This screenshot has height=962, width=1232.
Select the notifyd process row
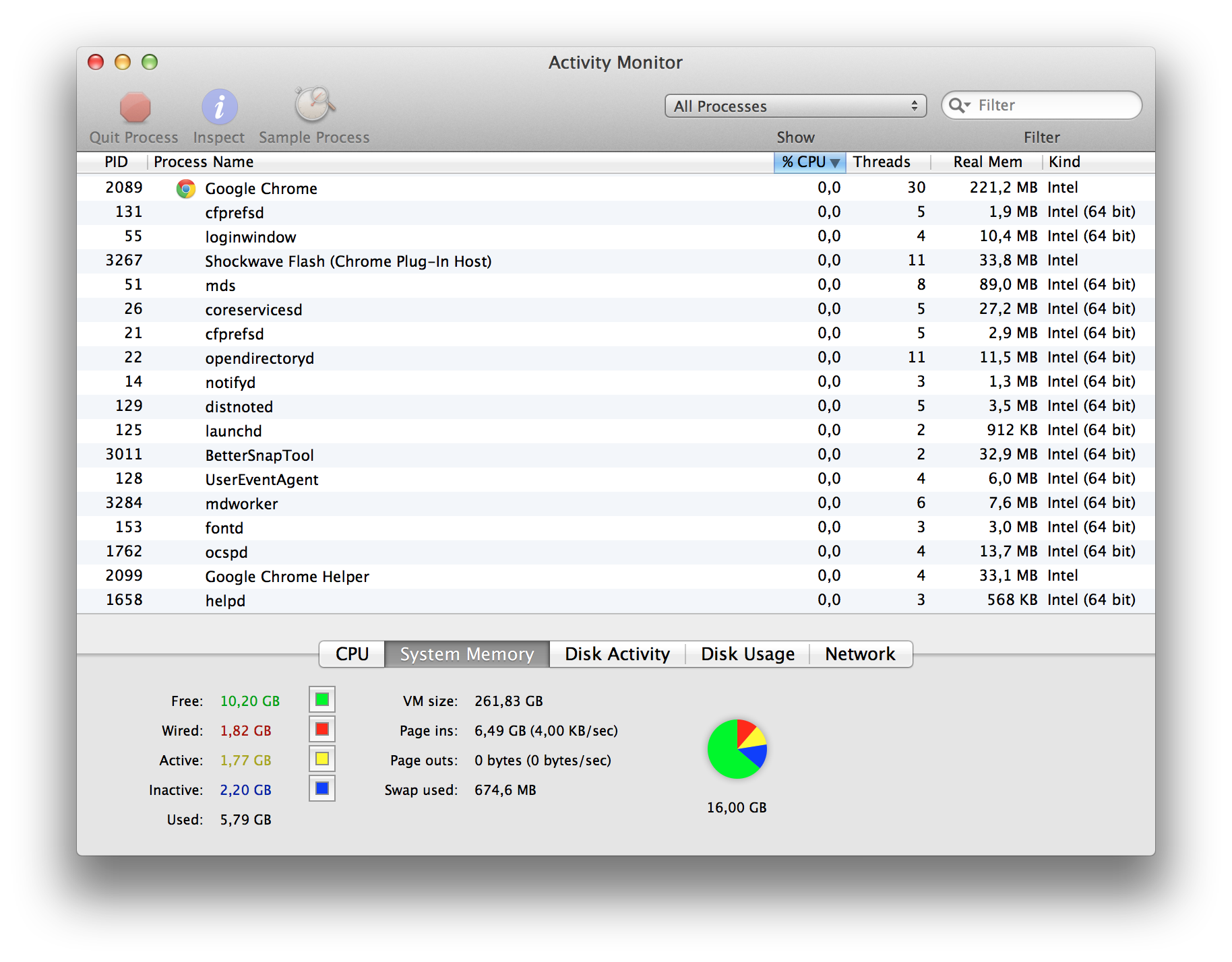coord(616,383)
